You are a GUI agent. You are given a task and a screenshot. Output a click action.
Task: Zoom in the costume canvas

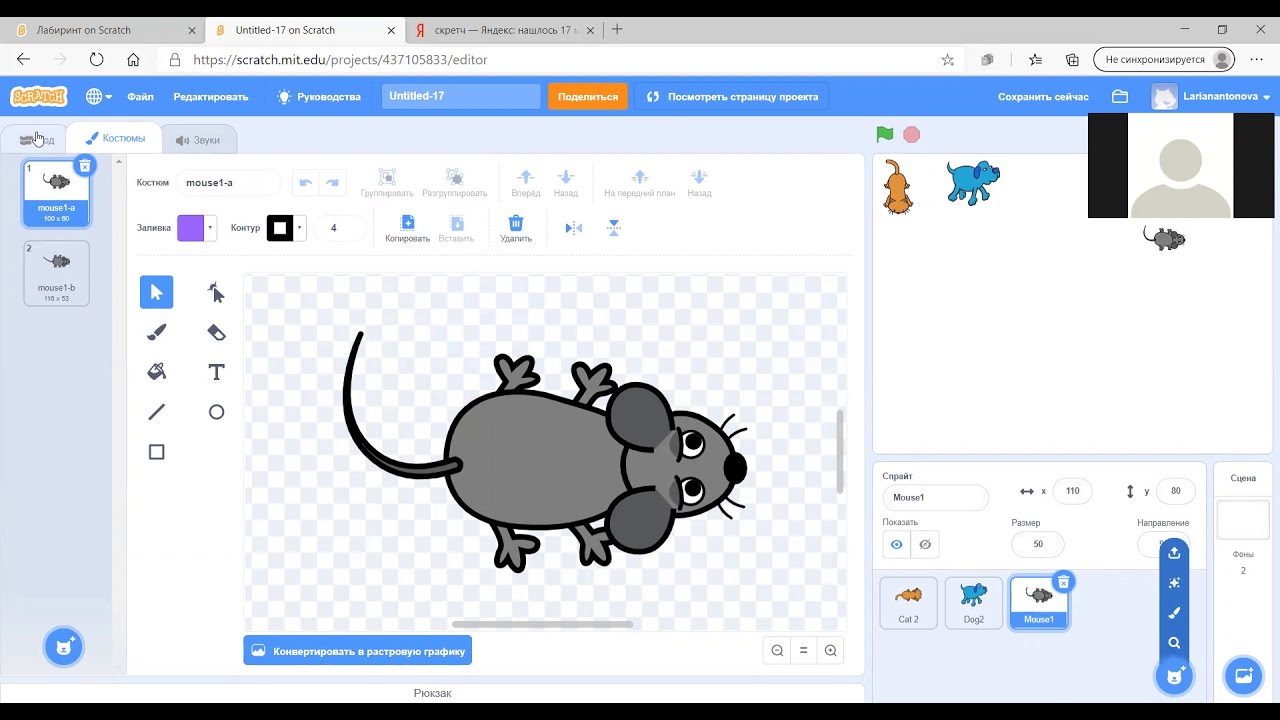(x=830, y=651)
